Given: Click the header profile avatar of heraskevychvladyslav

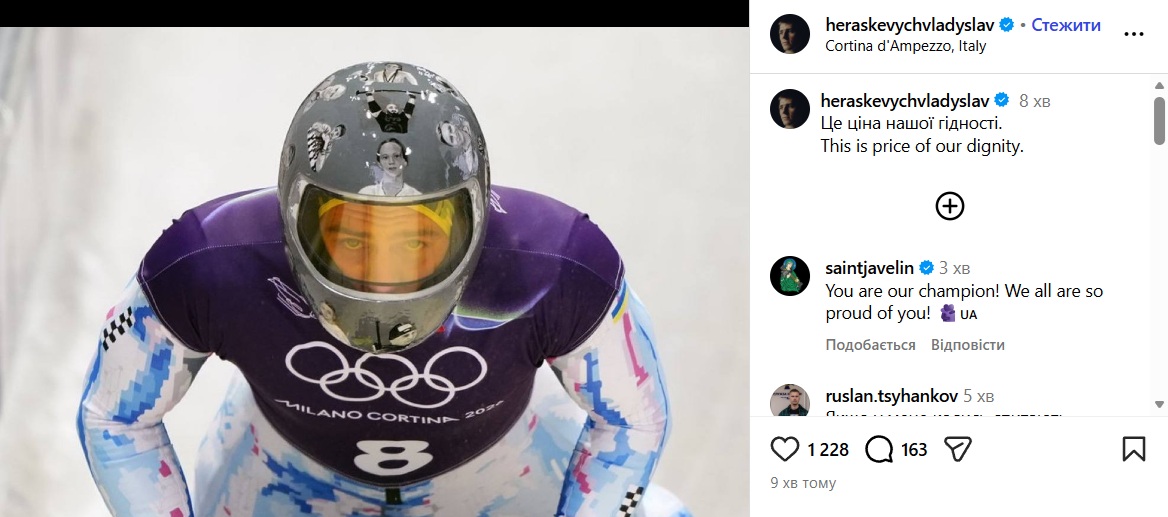Looking at the screenshot, I should pyautogui.click(x=789, y=34).
